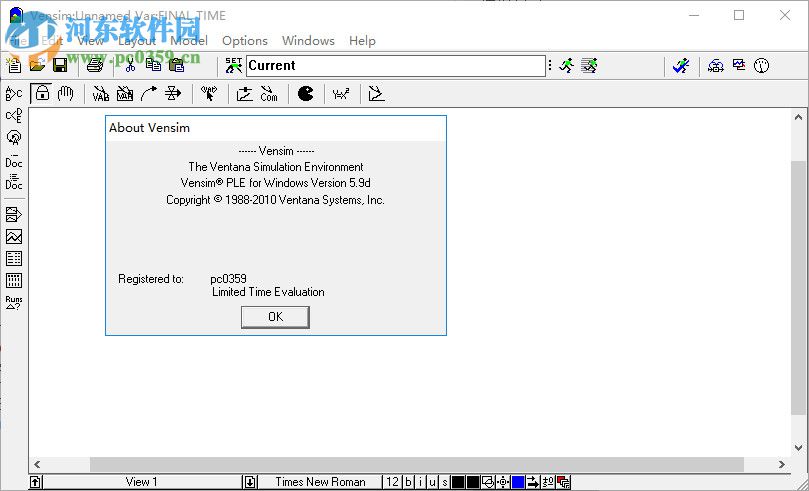Click the Reference Mode graph tool
This screenshot has width=809, height=491.
tap(377, 94)
